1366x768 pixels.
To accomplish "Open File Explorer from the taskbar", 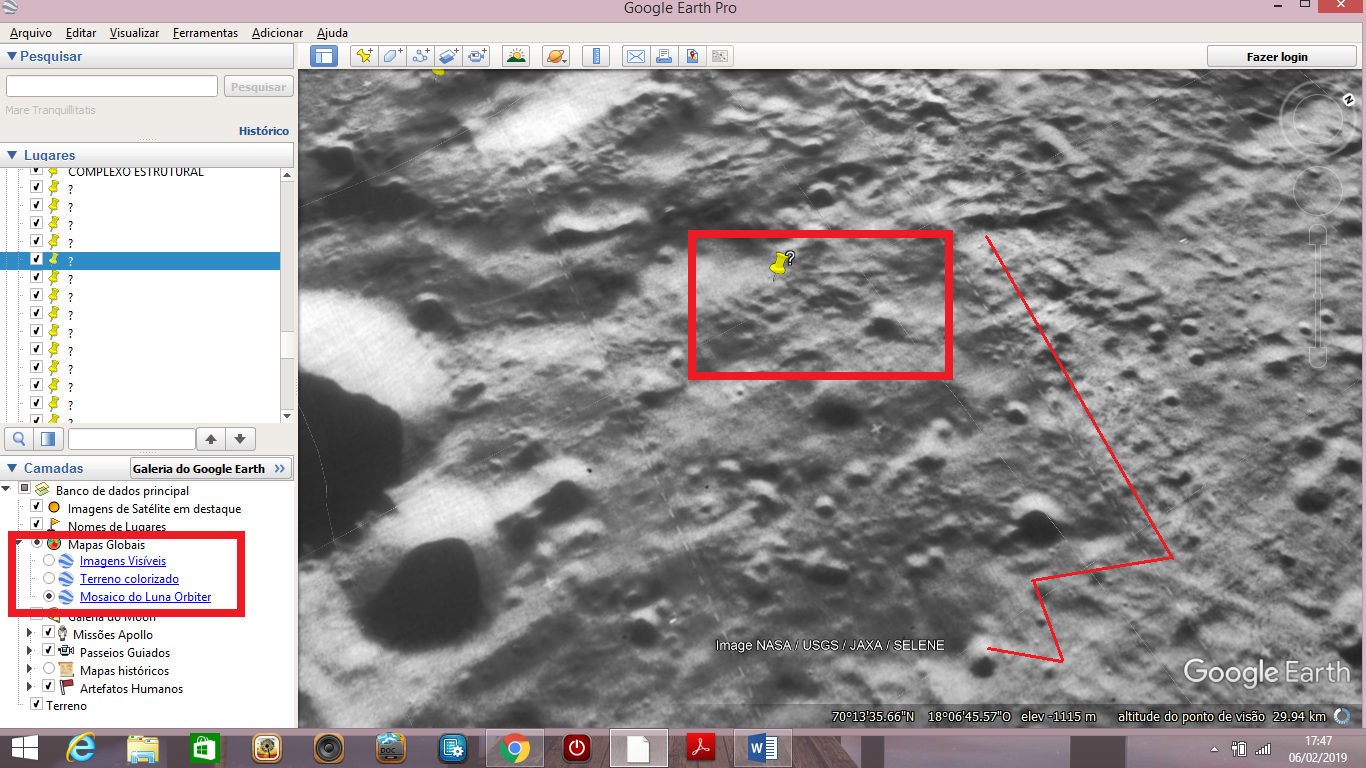I will [x=143, y=747].
